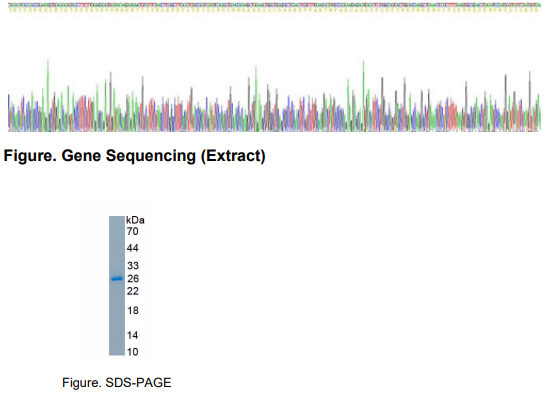Select the 26 kDa marker label
Screen dimensions: 550x395
pos(133,279)
